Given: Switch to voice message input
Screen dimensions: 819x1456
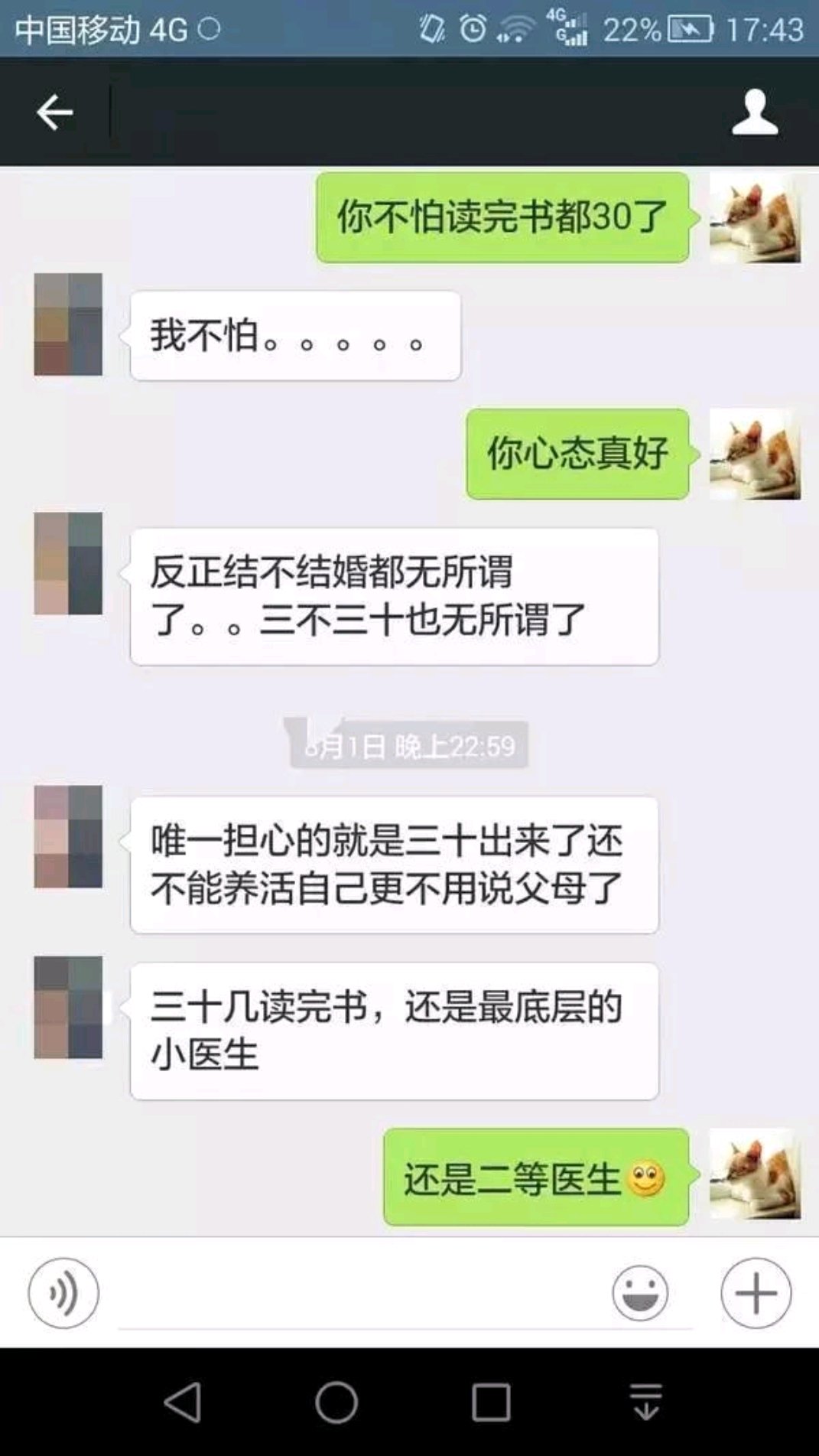Looking at the screenshot, I should 63,1293.
